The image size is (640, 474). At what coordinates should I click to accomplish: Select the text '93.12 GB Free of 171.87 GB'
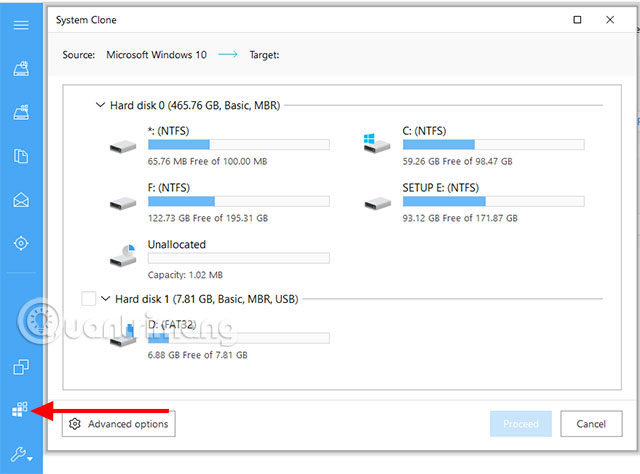[x=460, y=218]
